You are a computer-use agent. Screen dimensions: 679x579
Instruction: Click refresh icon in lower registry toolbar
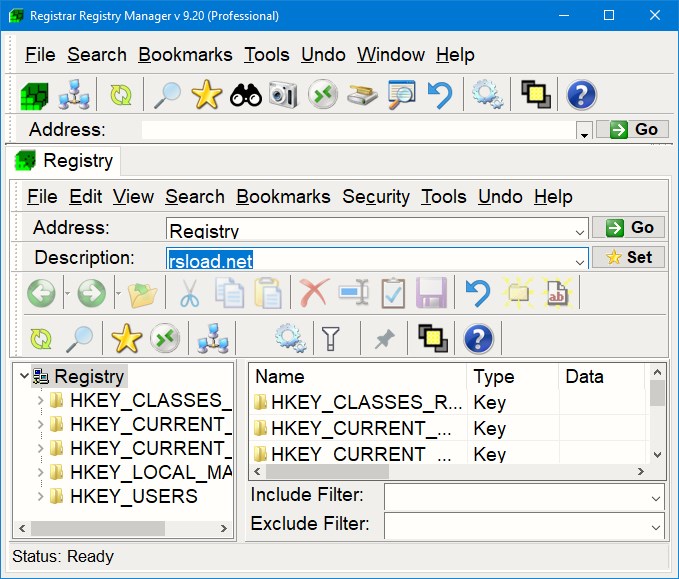[41, 339]
